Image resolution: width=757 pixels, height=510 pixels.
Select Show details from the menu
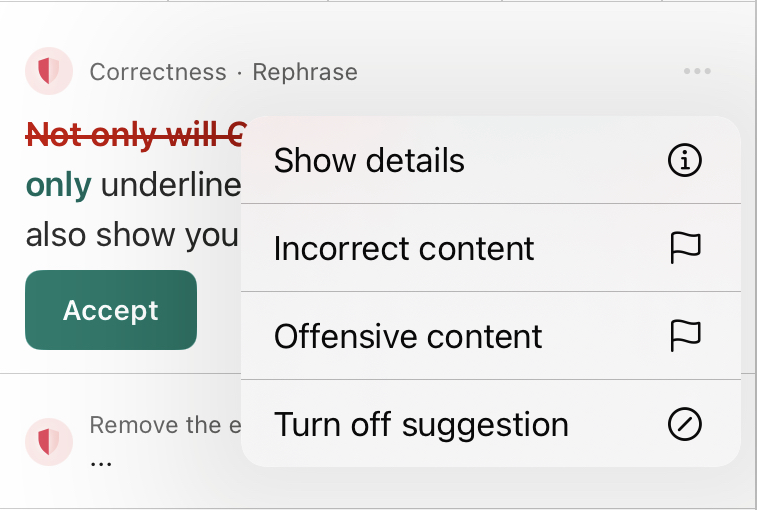491,160
